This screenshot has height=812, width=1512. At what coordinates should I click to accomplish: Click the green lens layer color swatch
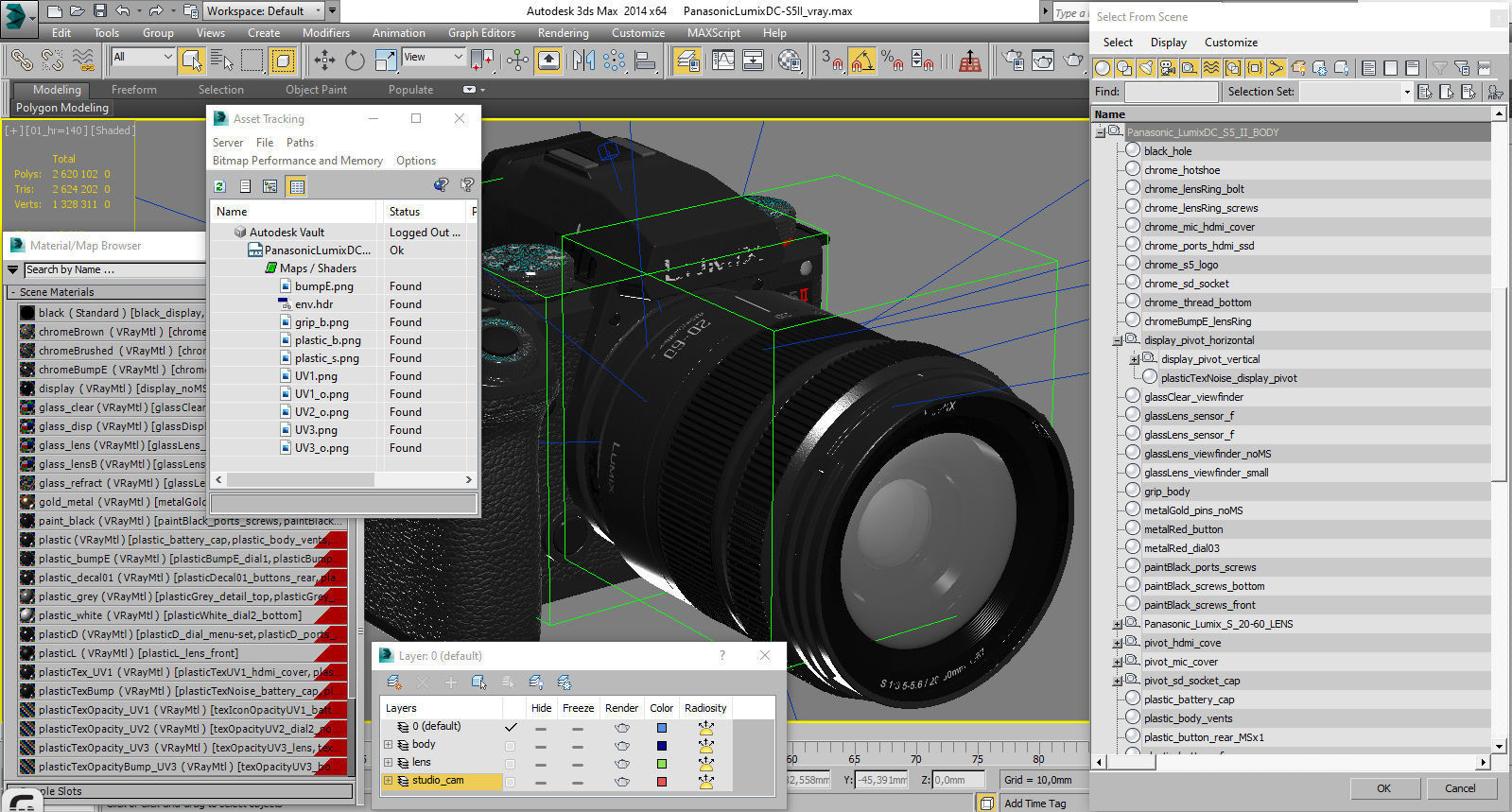click(x=662, y=764)
